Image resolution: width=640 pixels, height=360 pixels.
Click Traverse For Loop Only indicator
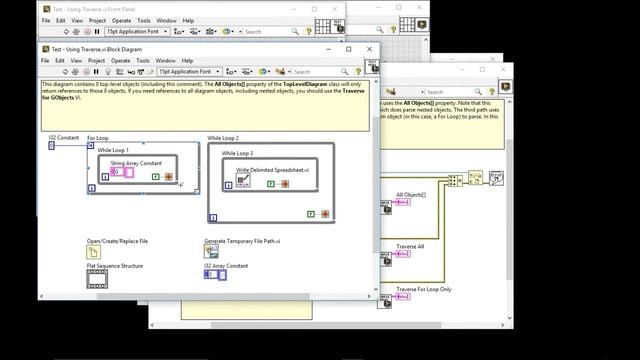point(403,296)
